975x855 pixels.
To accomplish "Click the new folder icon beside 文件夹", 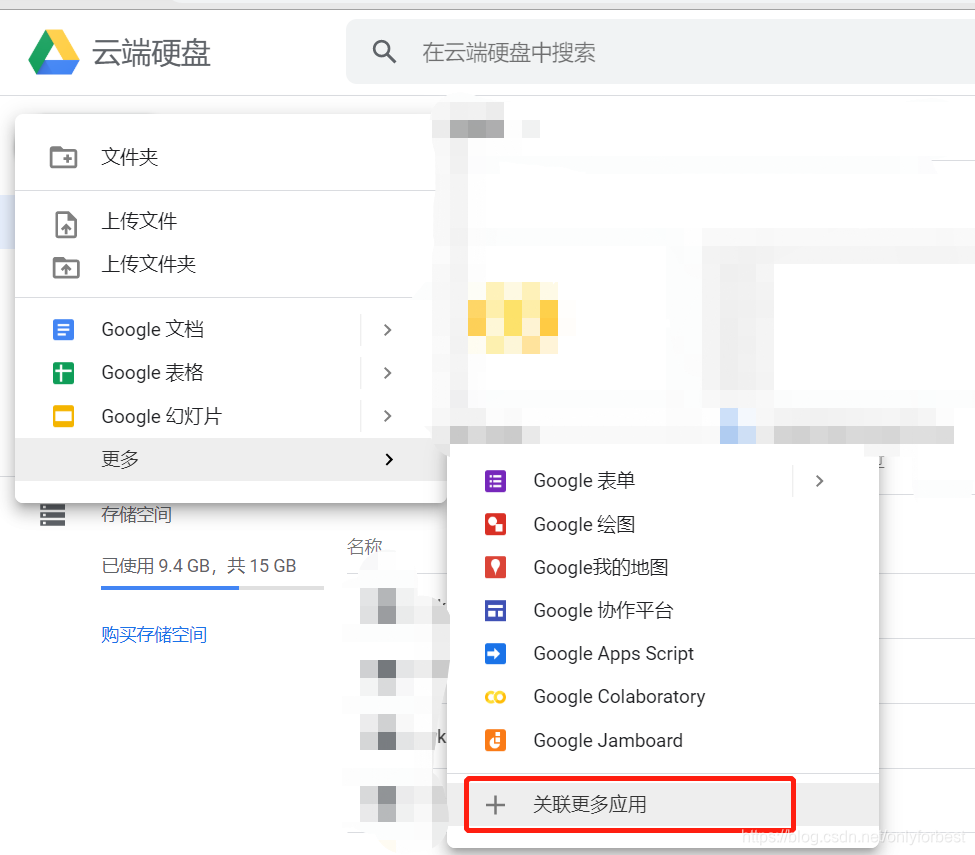I will [x=63, y=157].
